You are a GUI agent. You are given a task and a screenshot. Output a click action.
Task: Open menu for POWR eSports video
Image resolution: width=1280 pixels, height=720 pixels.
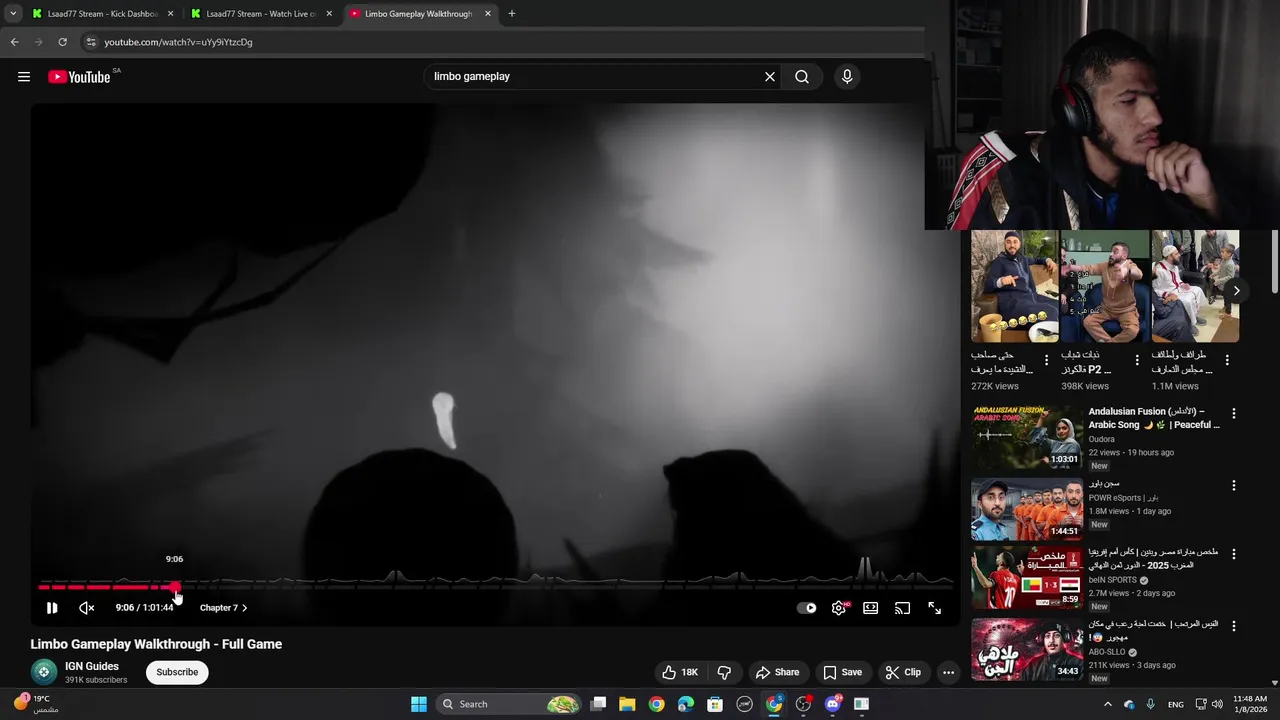pos(1234,485)
